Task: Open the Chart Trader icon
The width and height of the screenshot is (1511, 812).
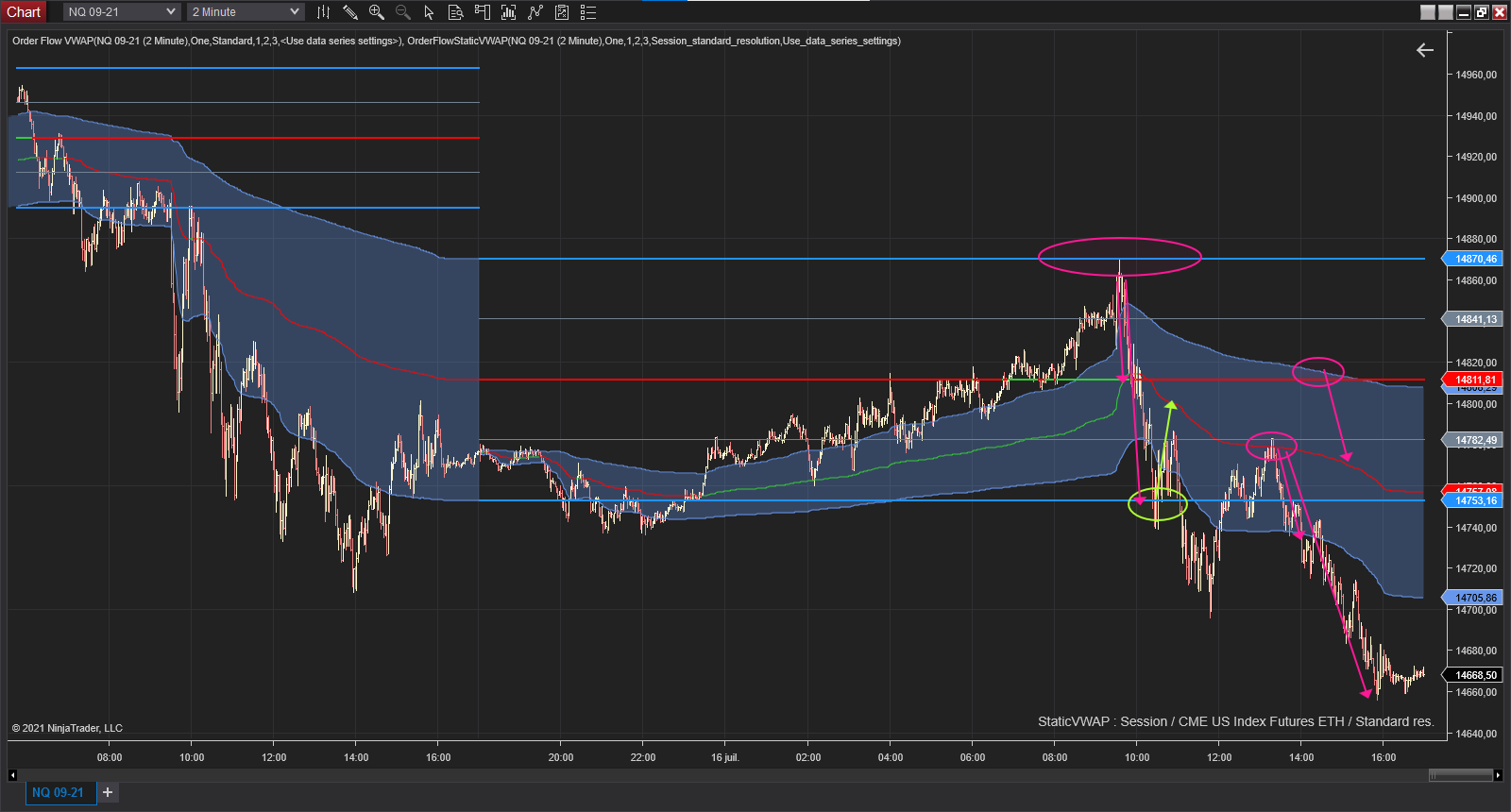Action: click(482, 12)
